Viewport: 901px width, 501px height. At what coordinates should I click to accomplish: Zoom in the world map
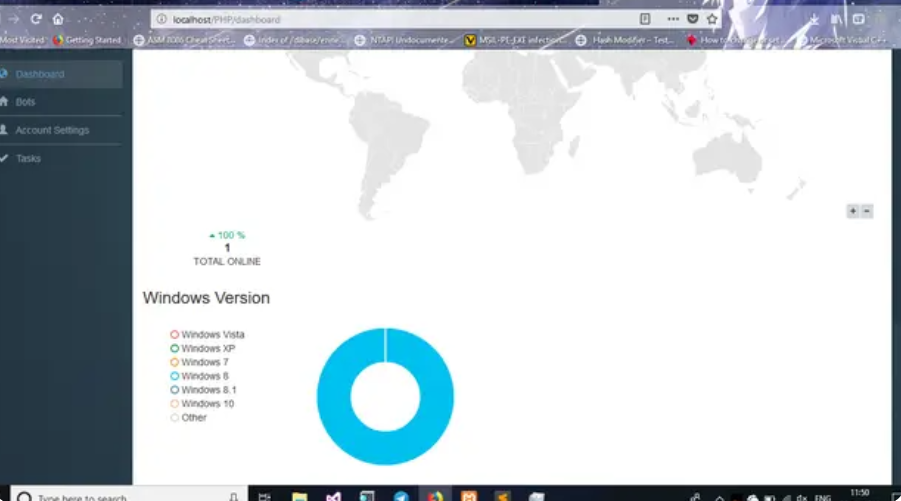tap(853, 211)
